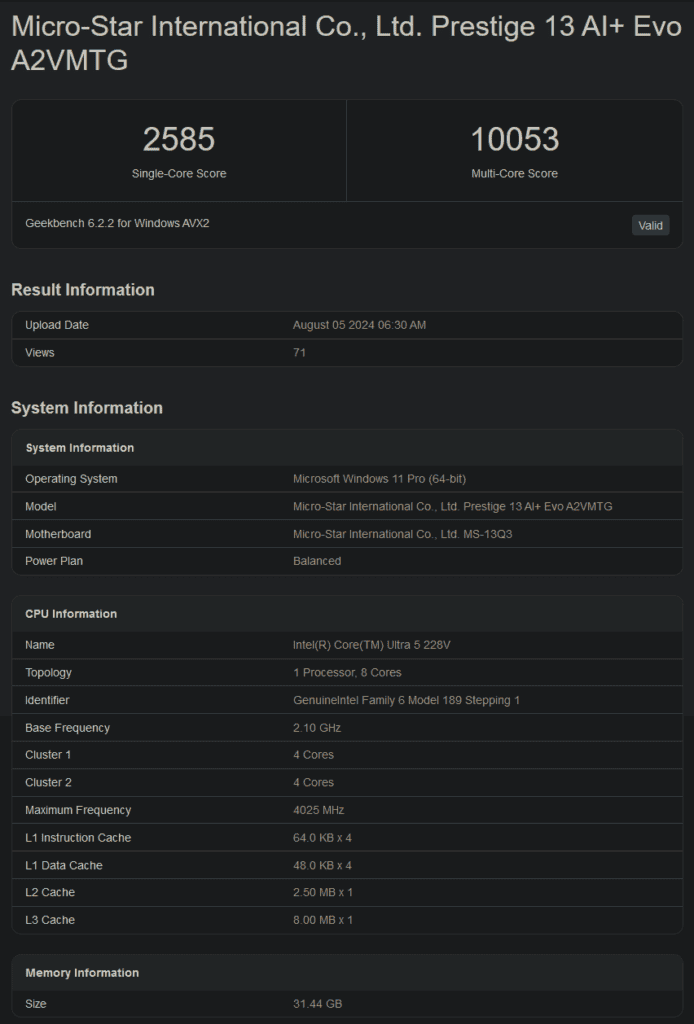Click the Model value Prestige 13 AI+ Evo A2VMTG
This screenshot has height=1024, width=694.
tap(452, 507)
